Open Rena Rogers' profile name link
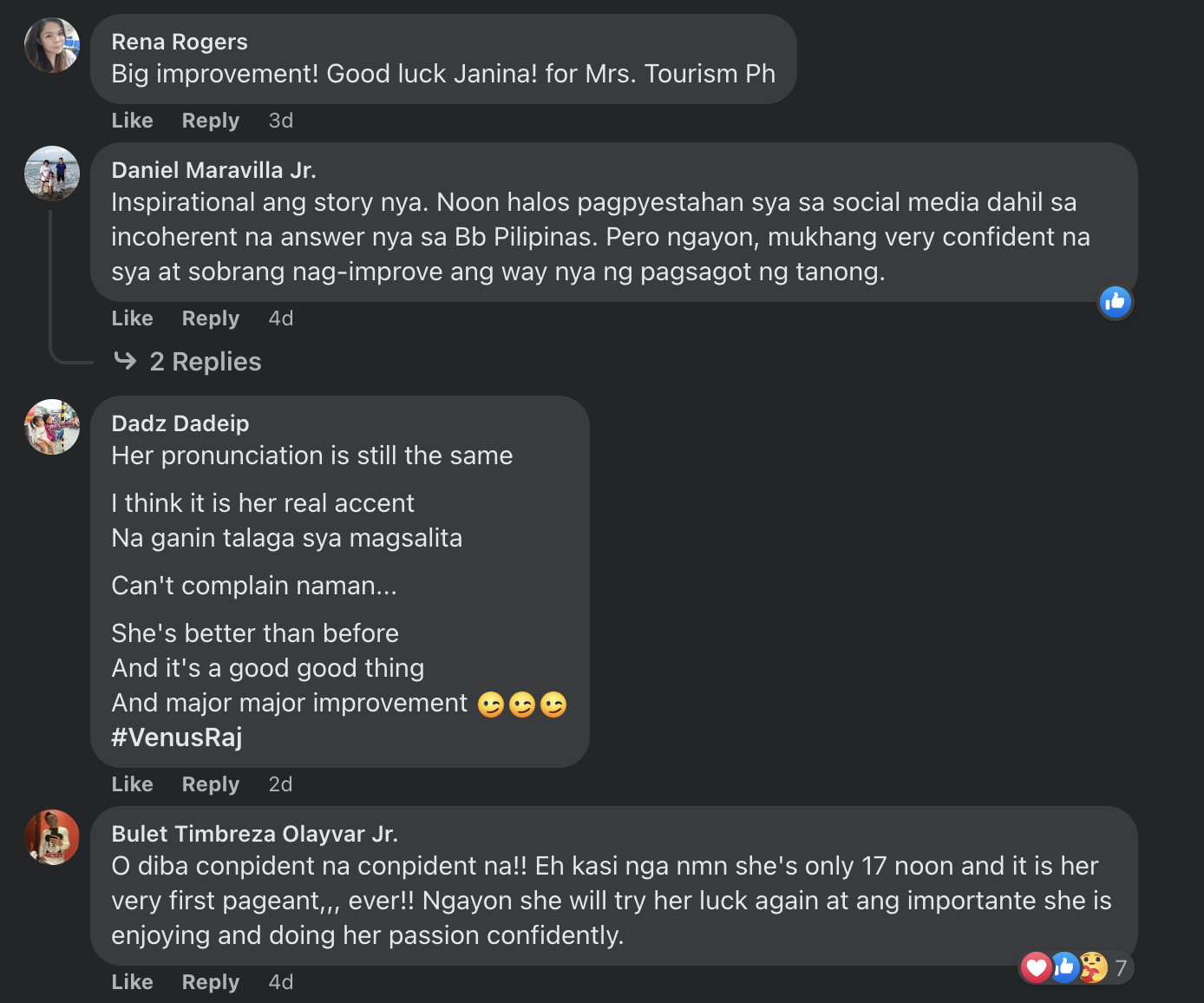This screenshot has width=1204, height=1003. (x=180, y=42)
